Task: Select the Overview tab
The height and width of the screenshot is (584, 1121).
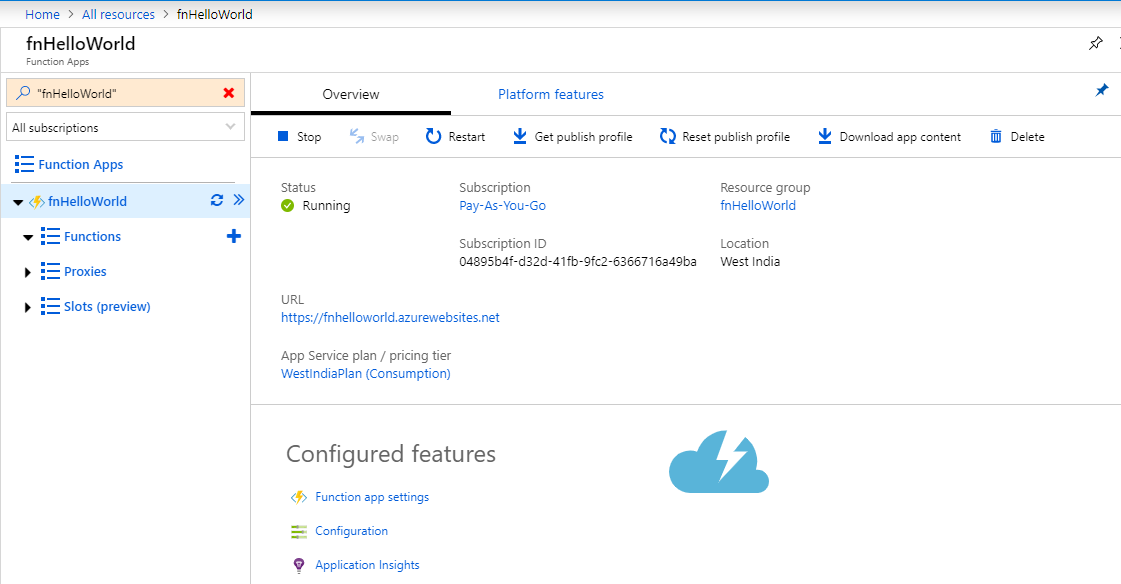Action: 350,95
